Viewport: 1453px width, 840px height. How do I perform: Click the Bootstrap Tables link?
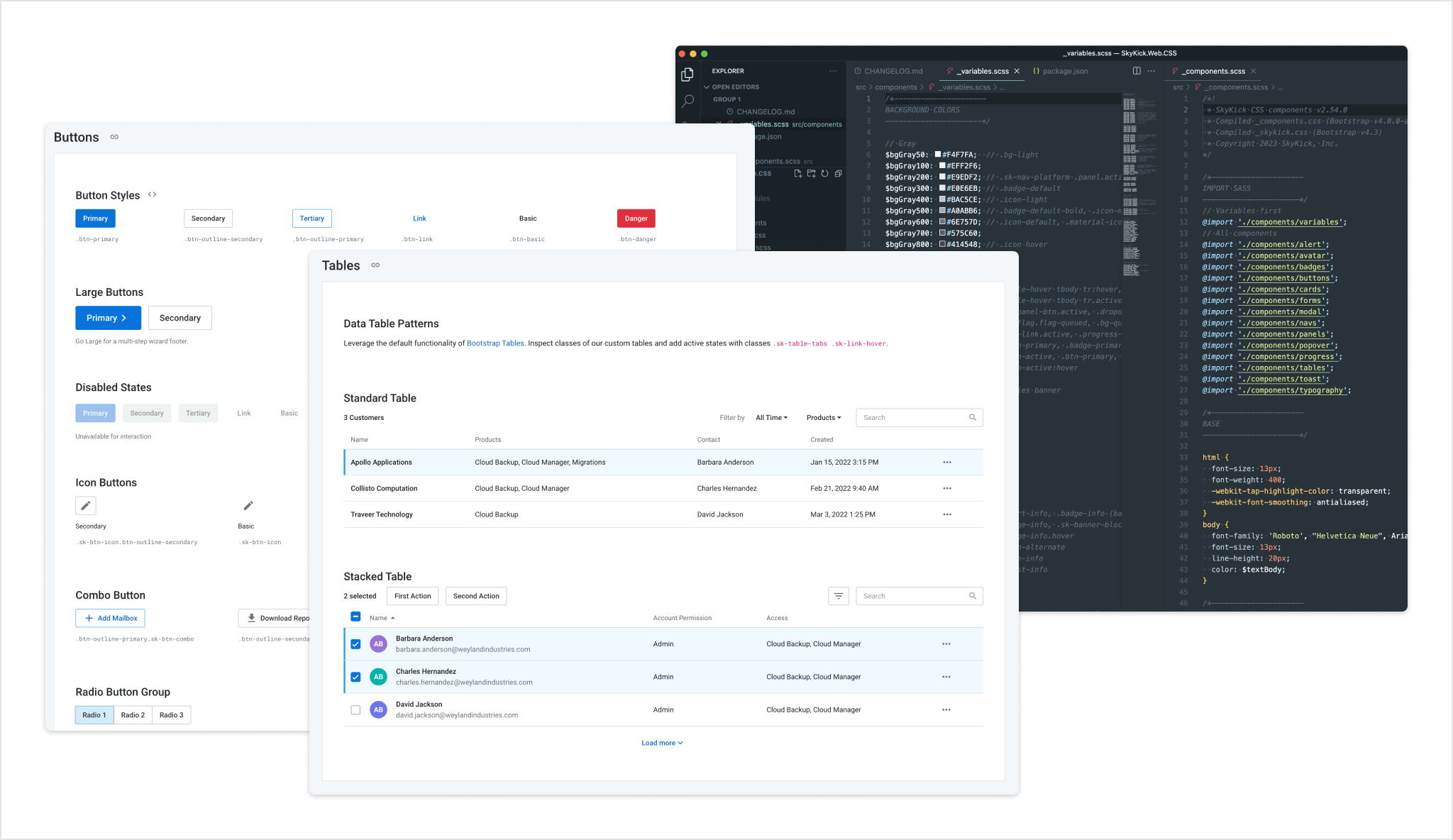pyautogui.click(x=495, y=343)
